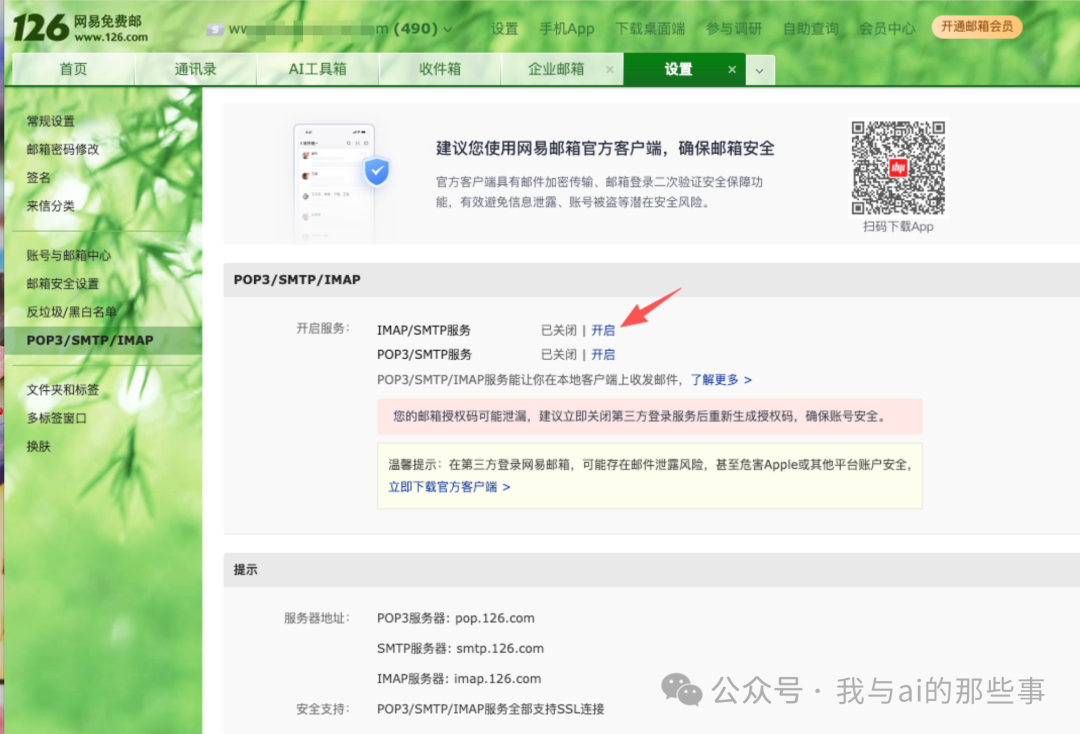Open 会员中心 in the header
This screenshot has width=1080, height=734.
[887, 29]
